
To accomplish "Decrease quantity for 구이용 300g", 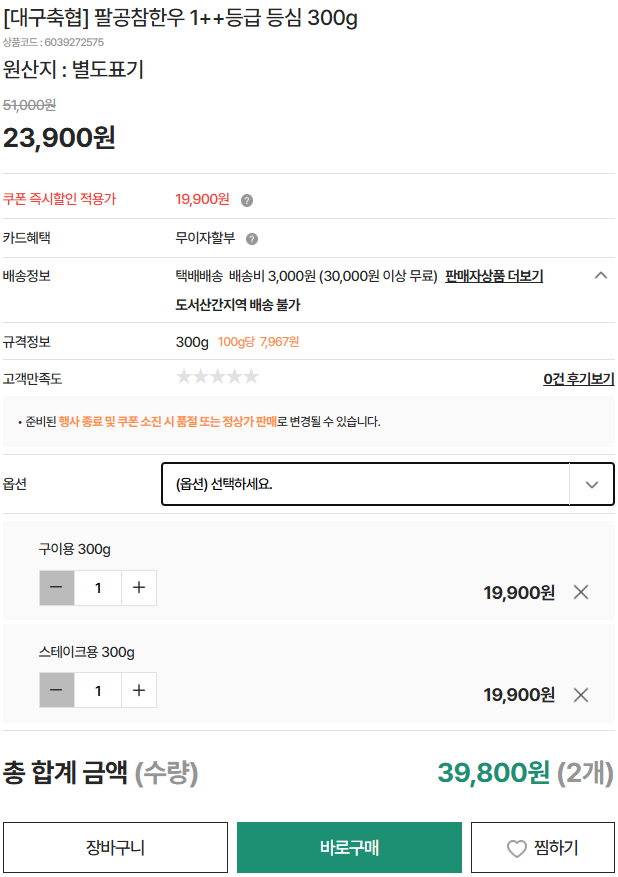I will (x=57, y=588).
